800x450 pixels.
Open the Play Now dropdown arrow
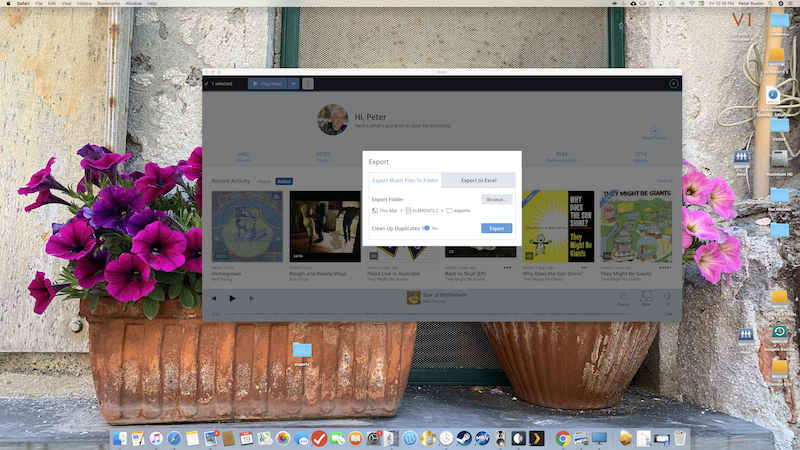coord(293,84)
